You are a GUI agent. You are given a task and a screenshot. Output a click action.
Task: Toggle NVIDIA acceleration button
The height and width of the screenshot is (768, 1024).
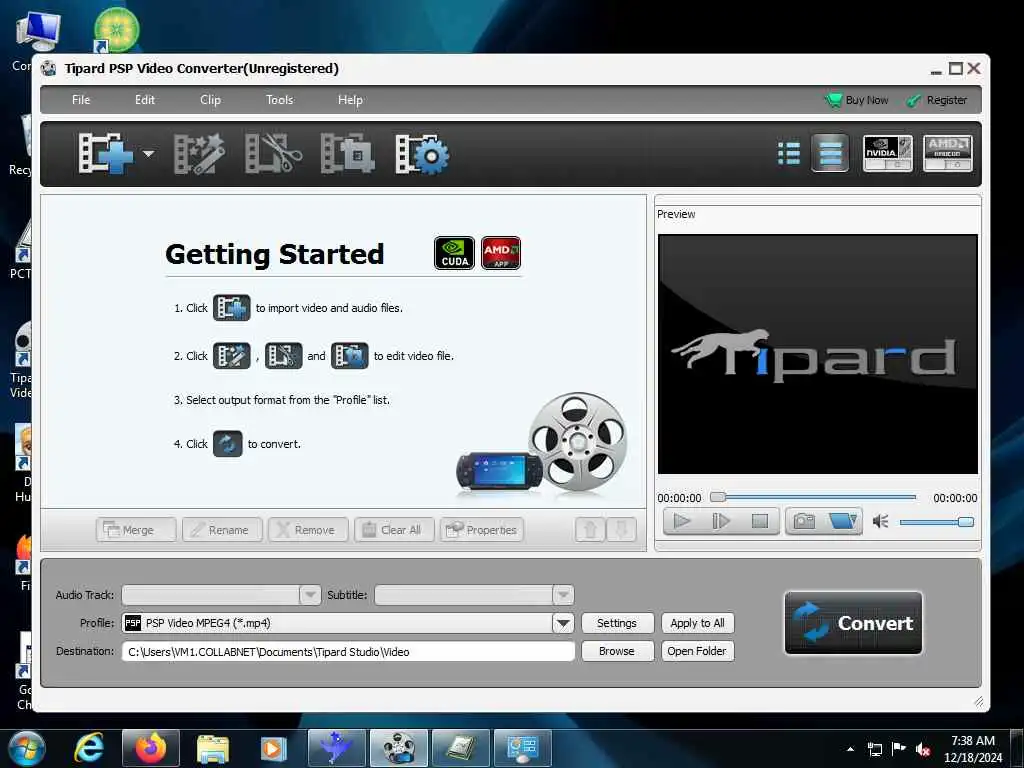tap(888, 153)
